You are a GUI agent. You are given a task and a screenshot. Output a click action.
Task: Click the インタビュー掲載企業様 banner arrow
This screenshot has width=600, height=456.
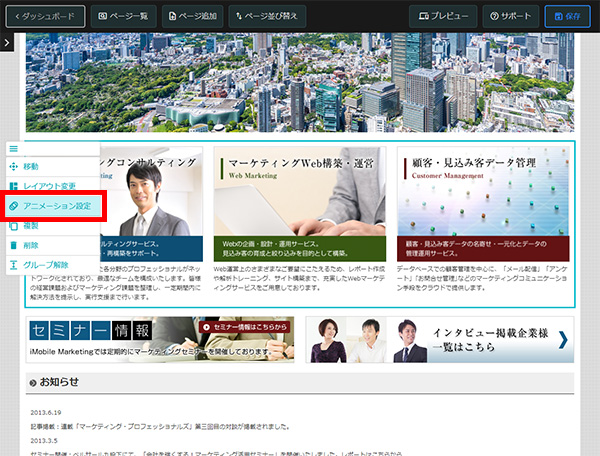[x=563, y=340]
